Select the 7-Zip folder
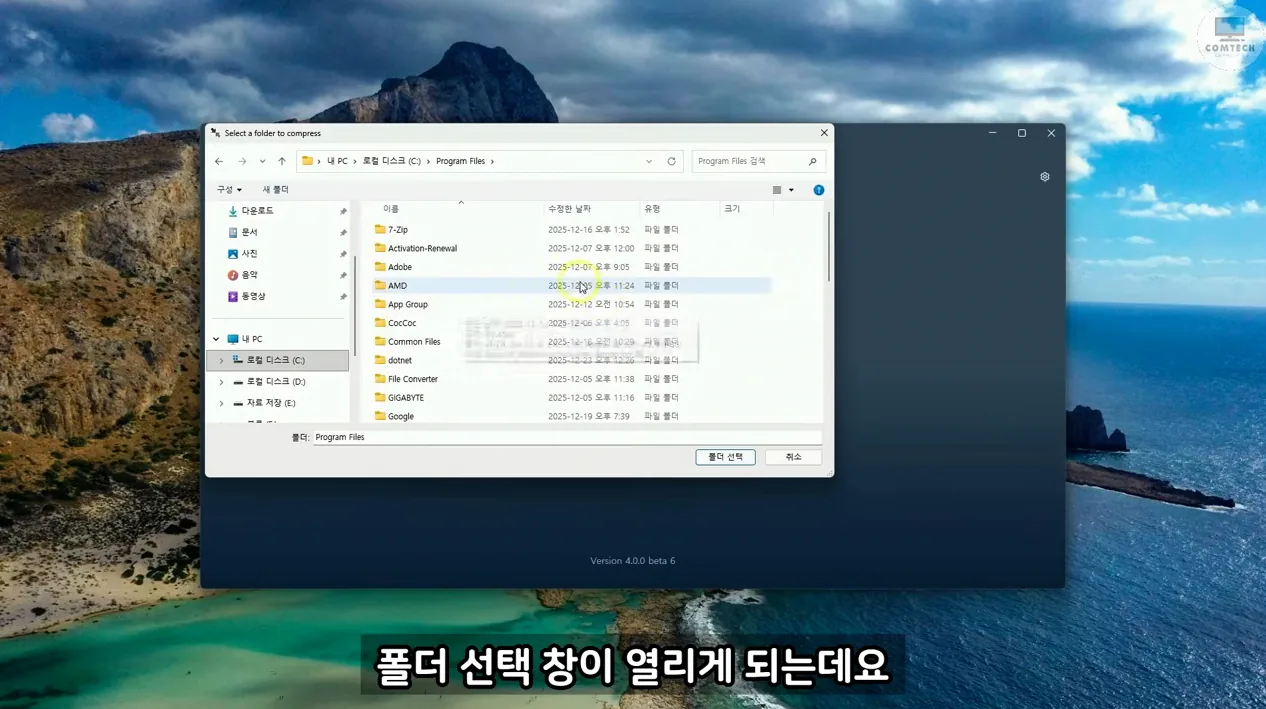Screen dimensions: 1266x709 tap(398, 230)
